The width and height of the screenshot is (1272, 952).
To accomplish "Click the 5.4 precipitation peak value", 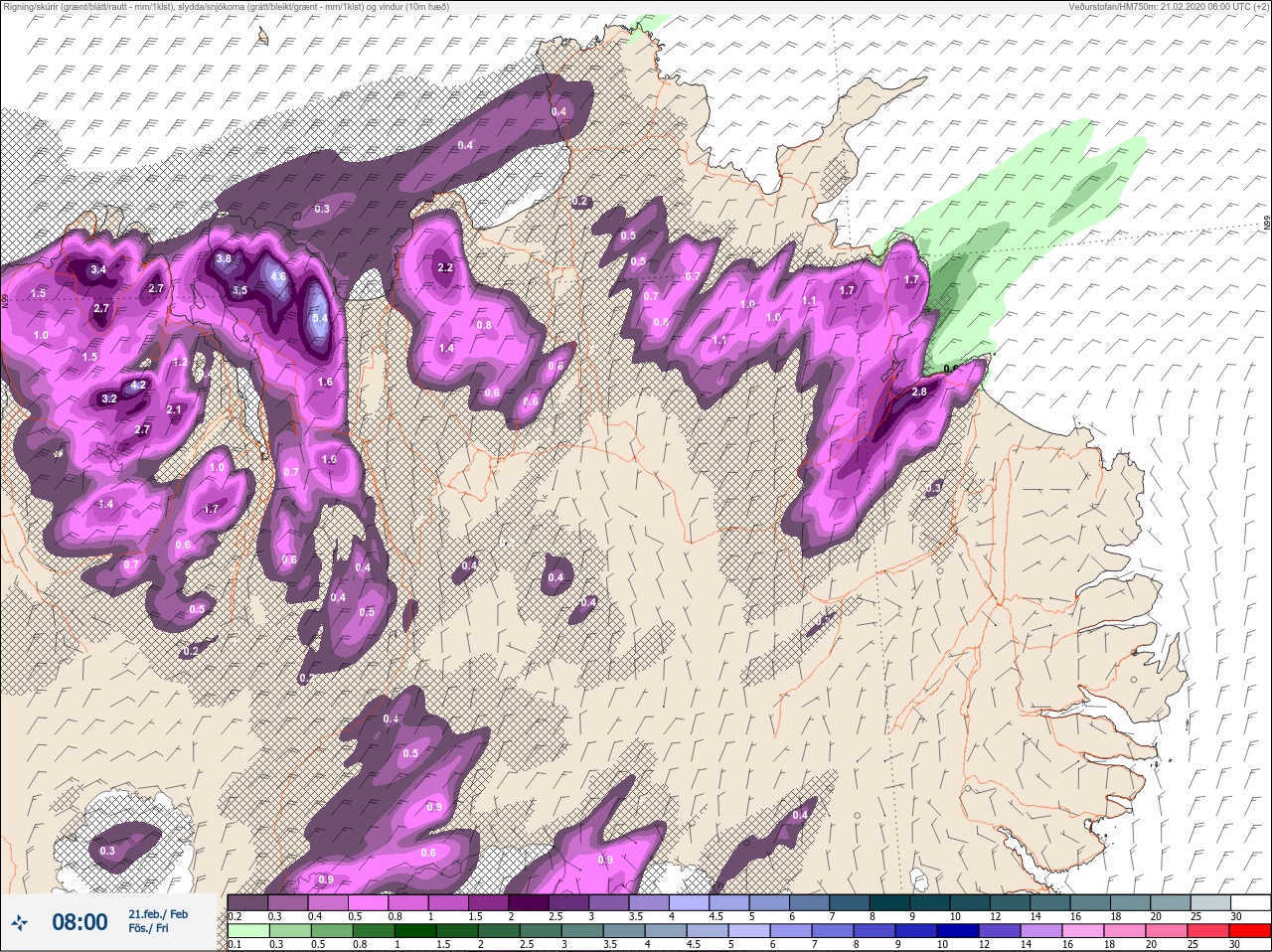I will (x=320, y=318).
